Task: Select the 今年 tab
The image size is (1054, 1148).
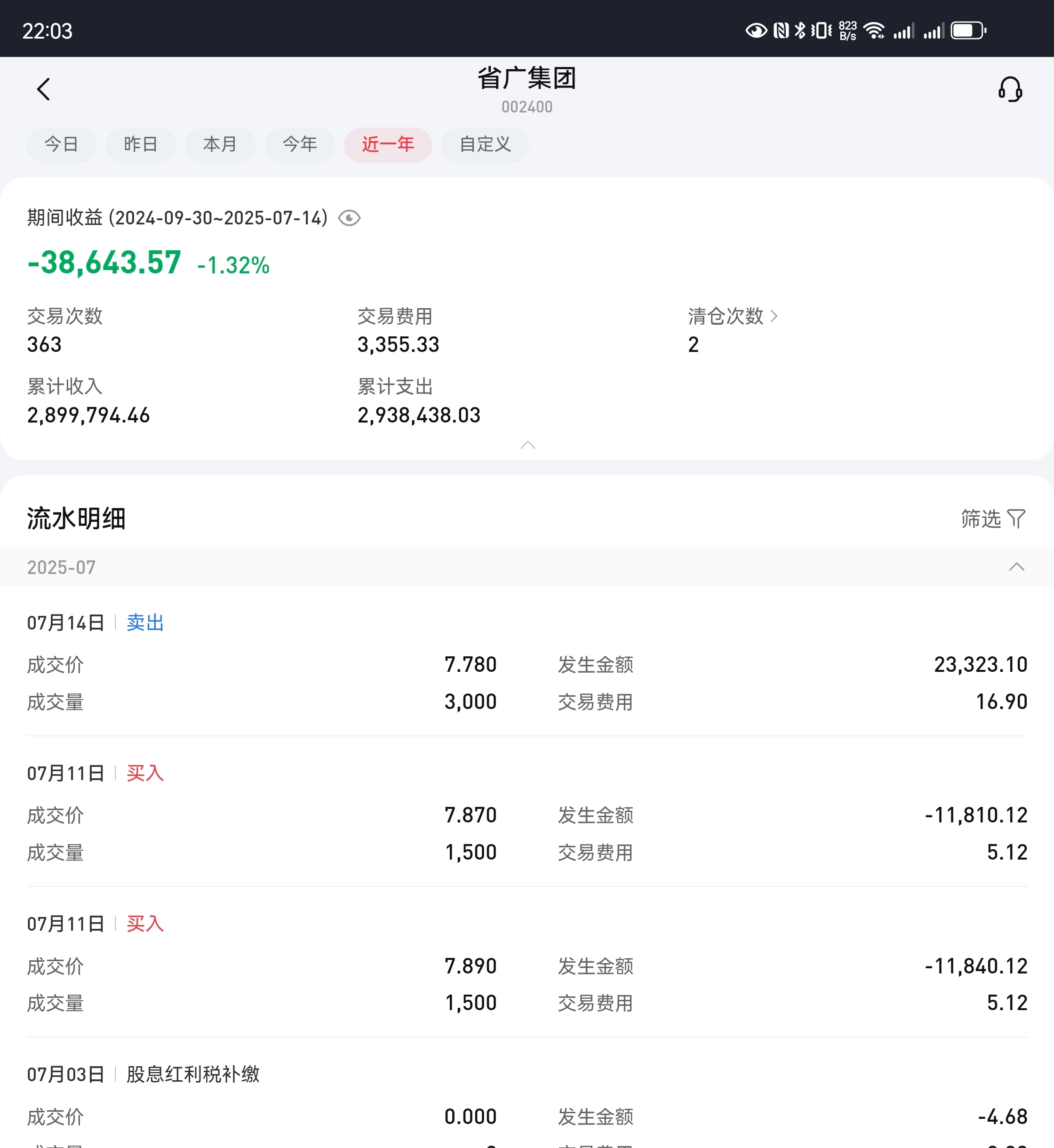Action: (300, 144)
